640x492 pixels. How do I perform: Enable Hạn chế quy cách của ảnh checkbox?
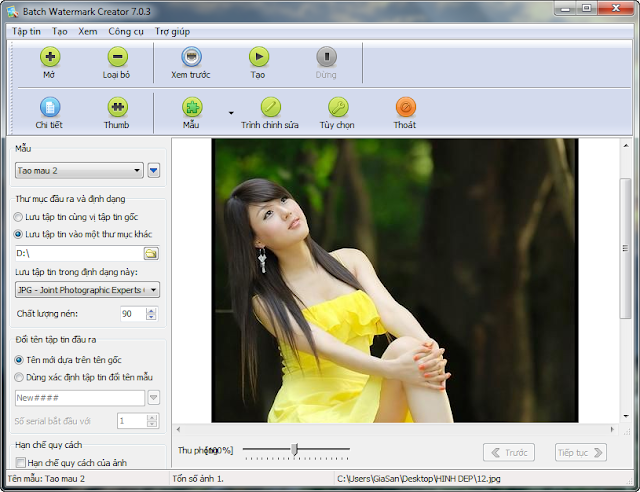(20, 463)
